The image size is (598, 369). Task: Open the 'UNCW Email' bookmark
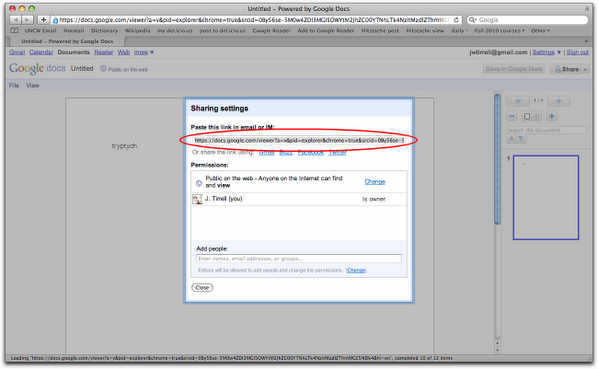(40, 30)
